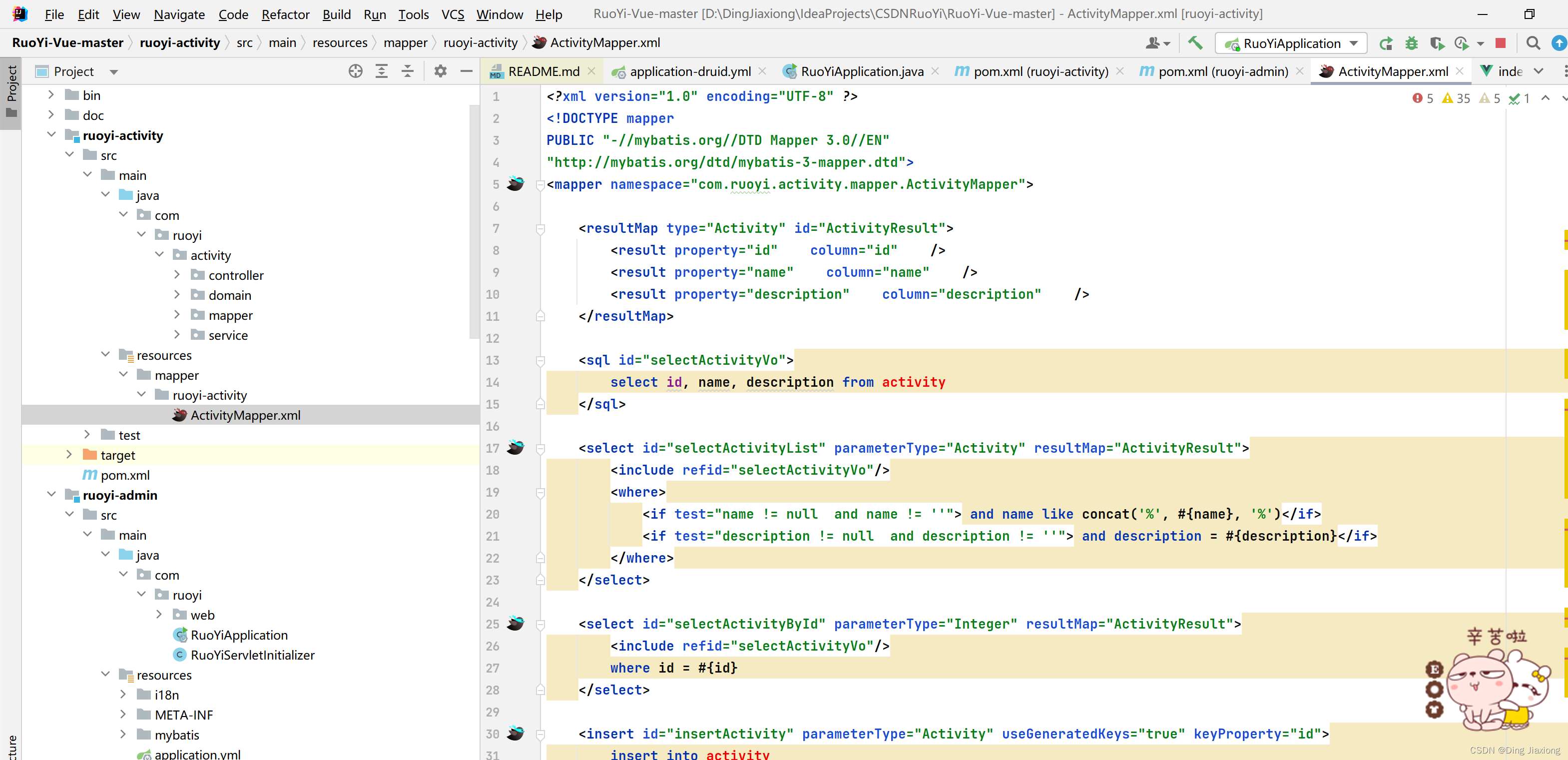1568x760 pixels.
Task: Collapse the ruoyi-admin module node
Action: [51, 495]
